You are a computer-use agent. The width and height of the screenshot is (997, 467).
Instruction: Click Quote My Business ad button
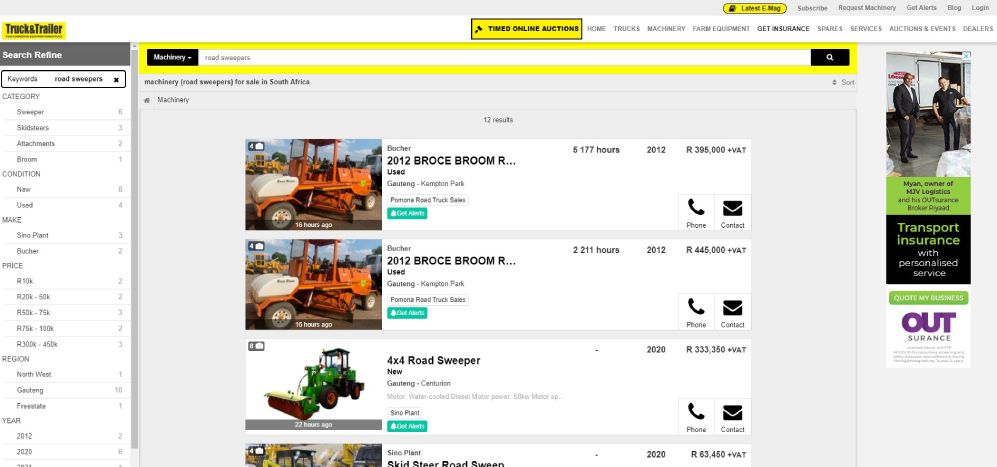tap(928, 298)
